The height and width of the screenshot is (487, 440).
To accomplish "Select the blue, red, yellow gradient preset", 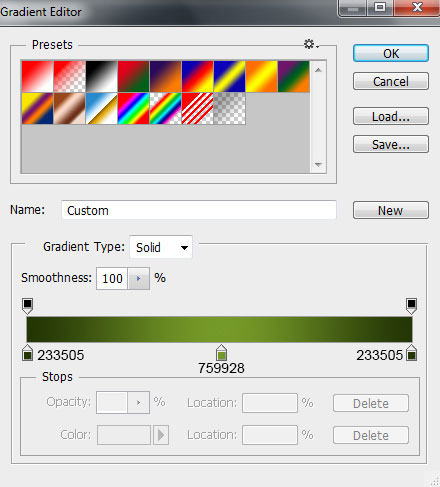I will 197,76.
